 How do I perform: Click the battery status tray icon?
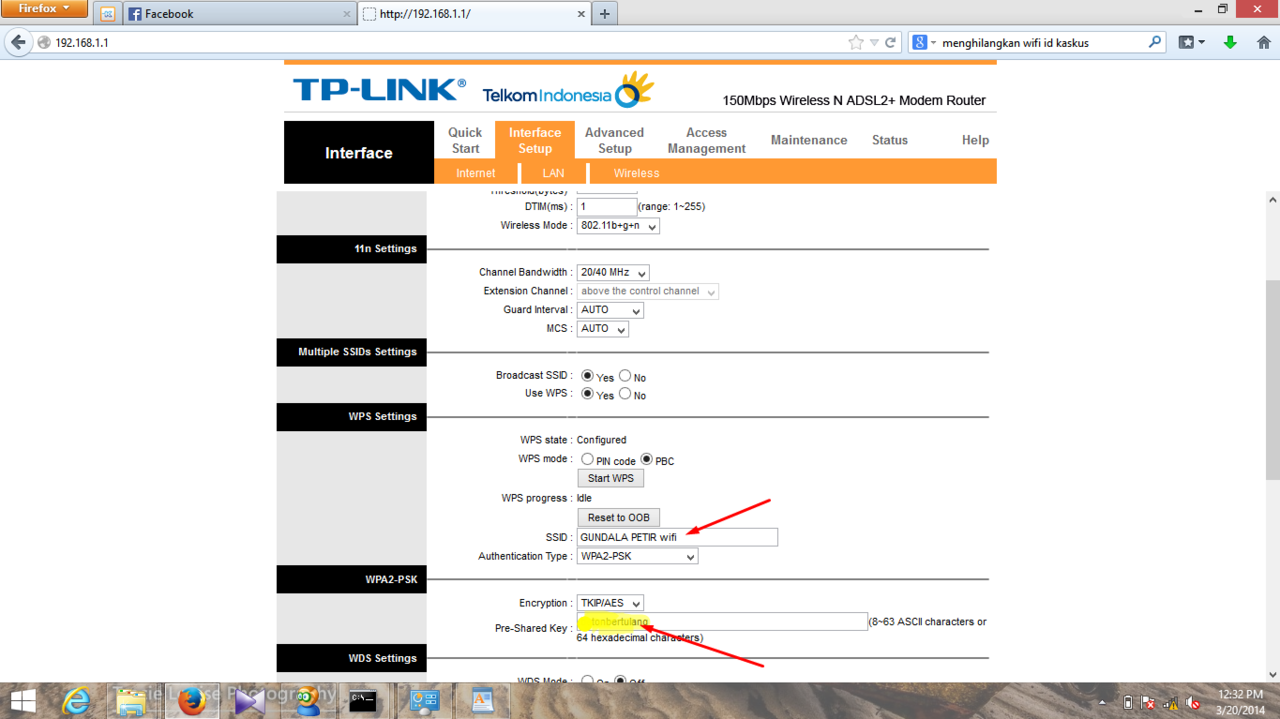pyautogui.click(x=1128, y=702)
